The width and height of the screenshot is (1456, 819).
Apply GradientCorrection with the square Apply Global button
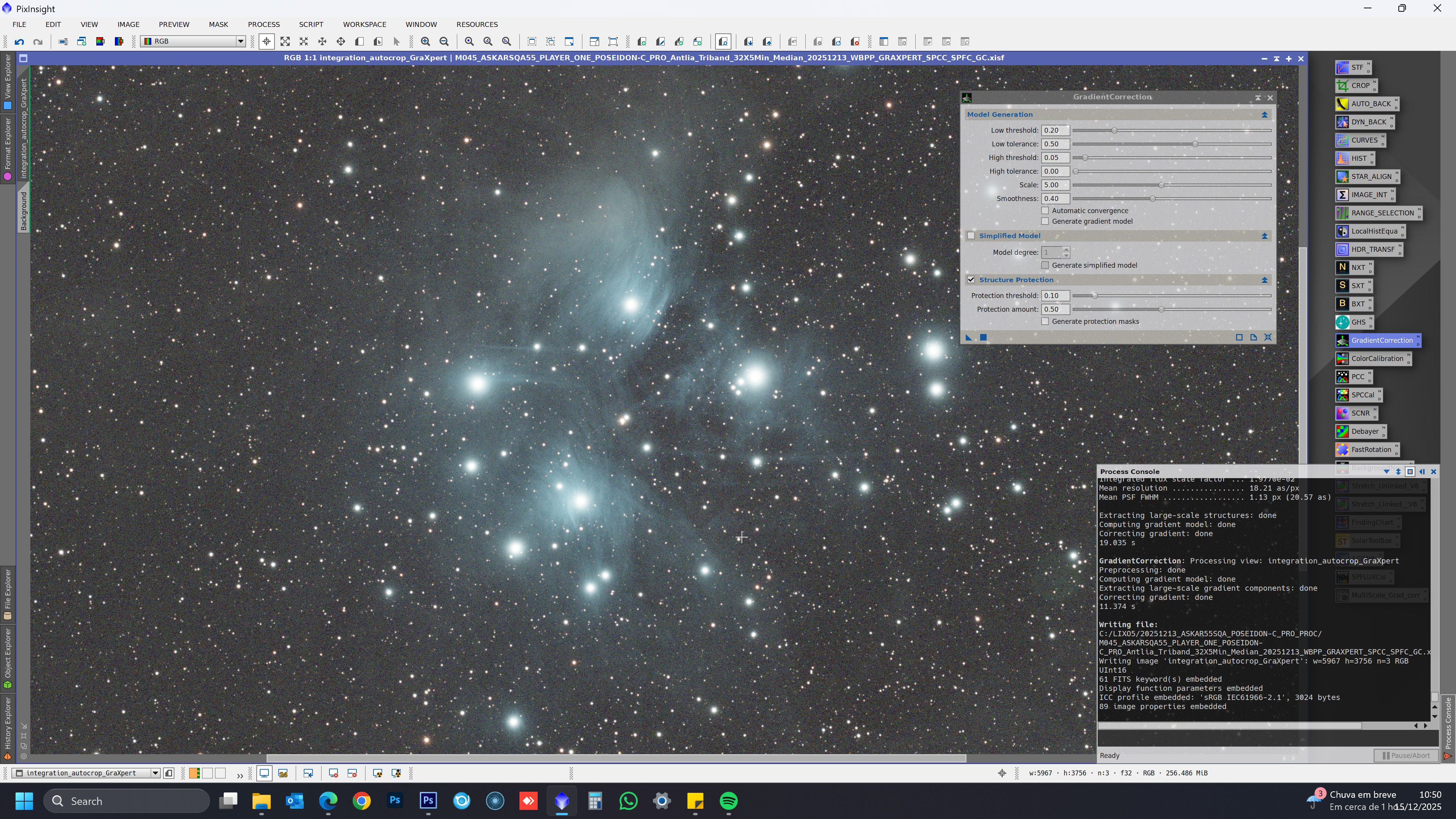[x=983, y=337]
